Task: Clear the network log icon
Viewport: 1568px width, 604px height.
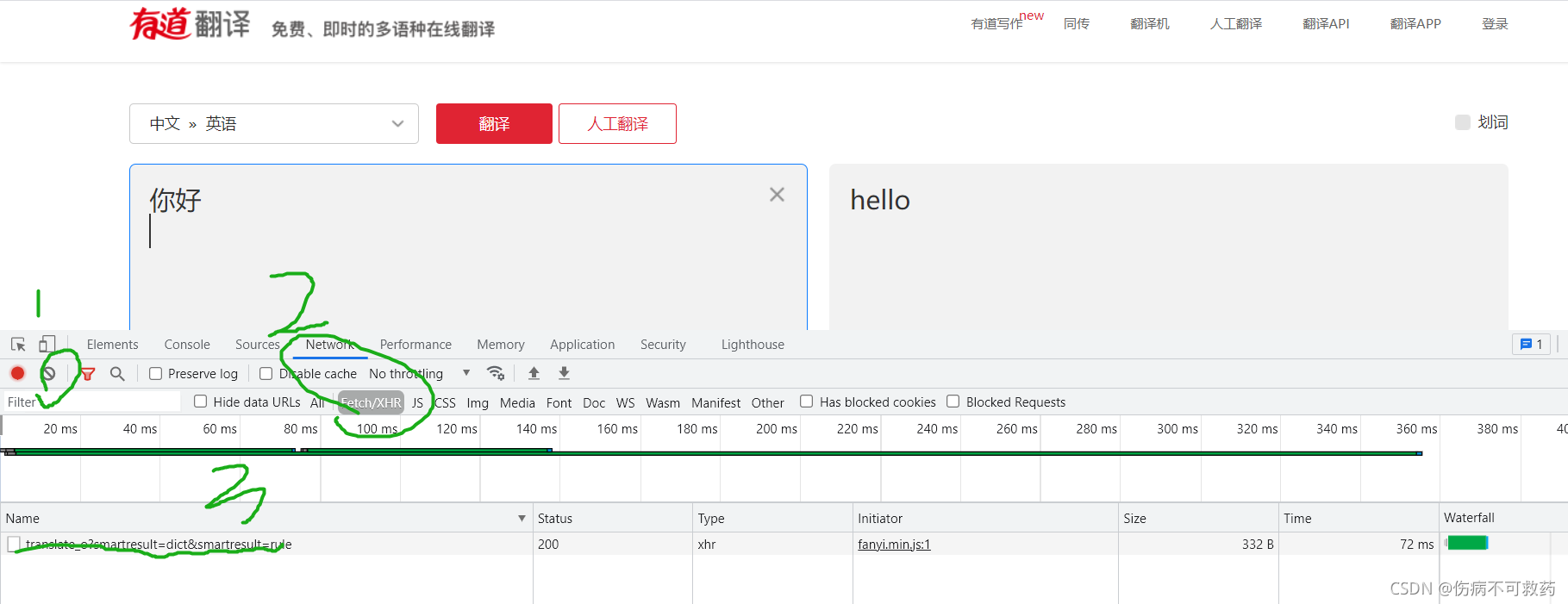Action: (49, 373)
